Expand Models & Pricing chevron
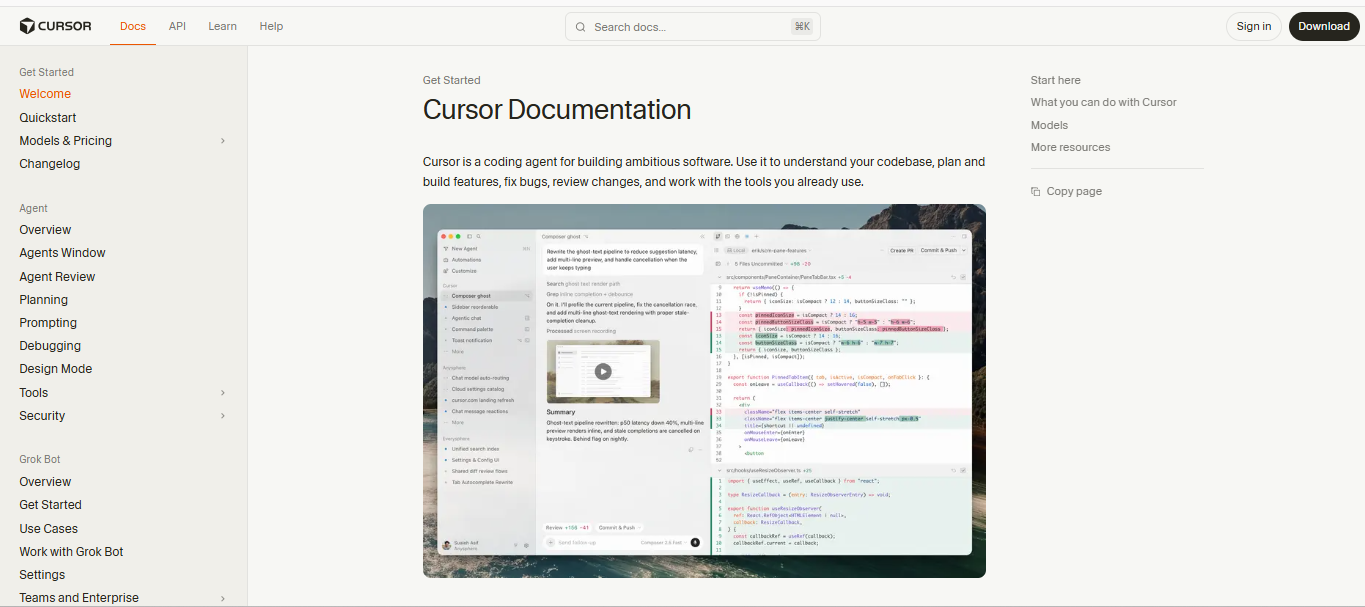This screenshot has width=1365, height=607. pos(223,141)
